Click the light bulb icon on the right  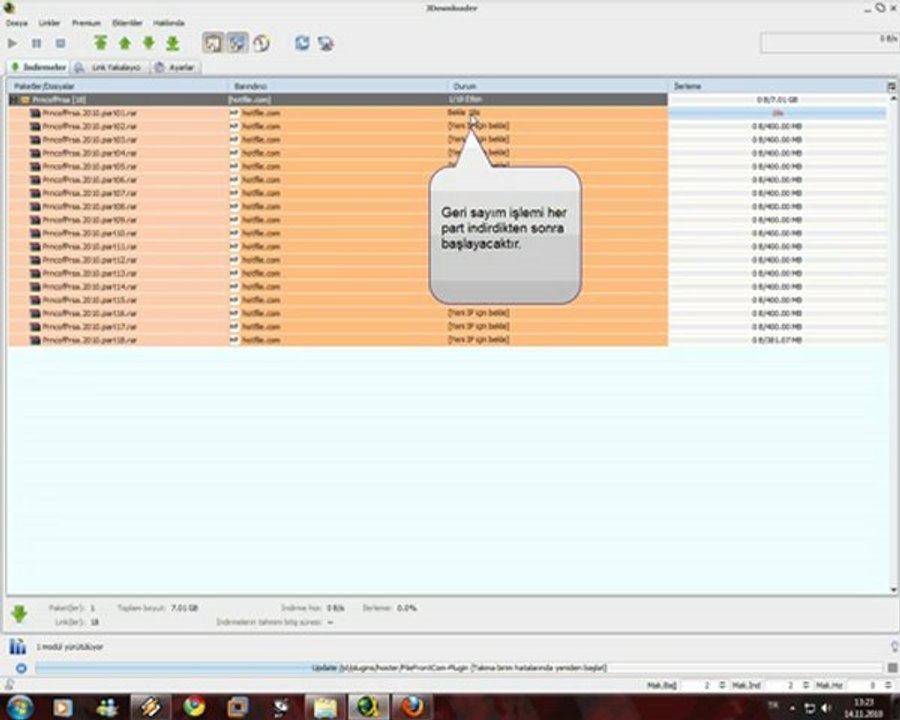(x=894, y=647)
